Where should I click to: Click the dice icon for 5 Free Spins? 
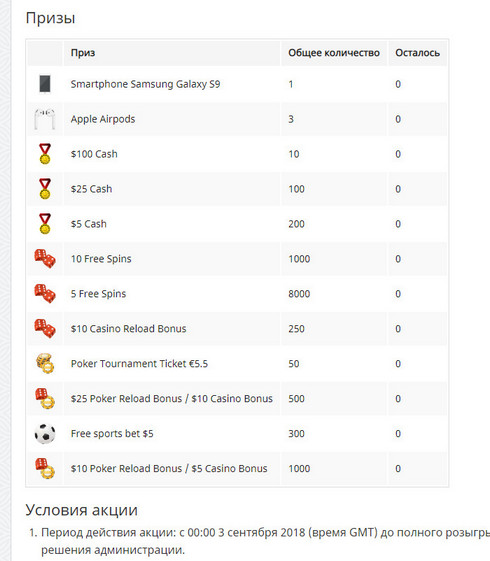click(45, 293)
